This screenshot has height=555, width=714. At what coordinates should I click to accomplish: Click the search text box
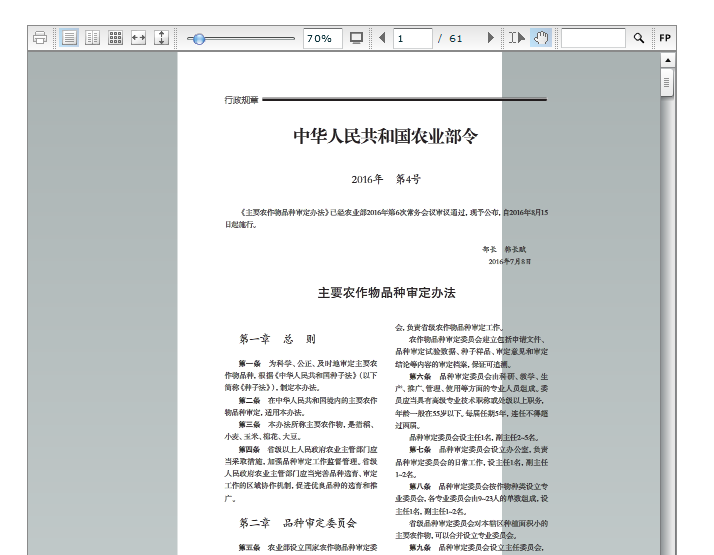point(593,38)
